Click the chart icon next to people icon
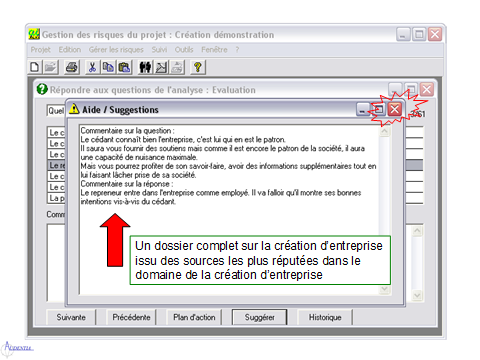 (161, 67)
